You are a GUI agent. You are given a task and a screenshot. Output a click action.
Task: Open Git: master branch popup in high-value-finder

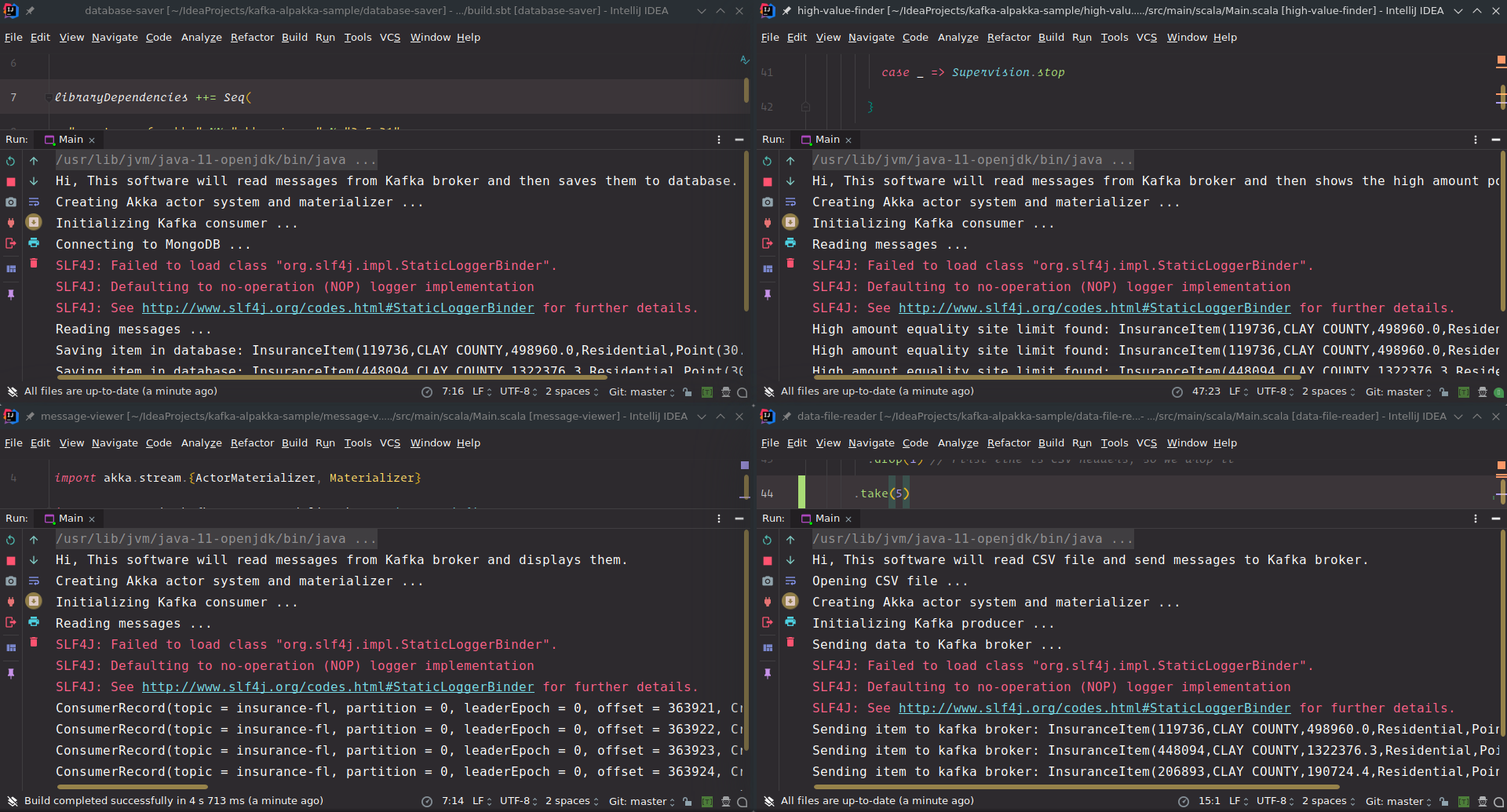point(1399,391)
